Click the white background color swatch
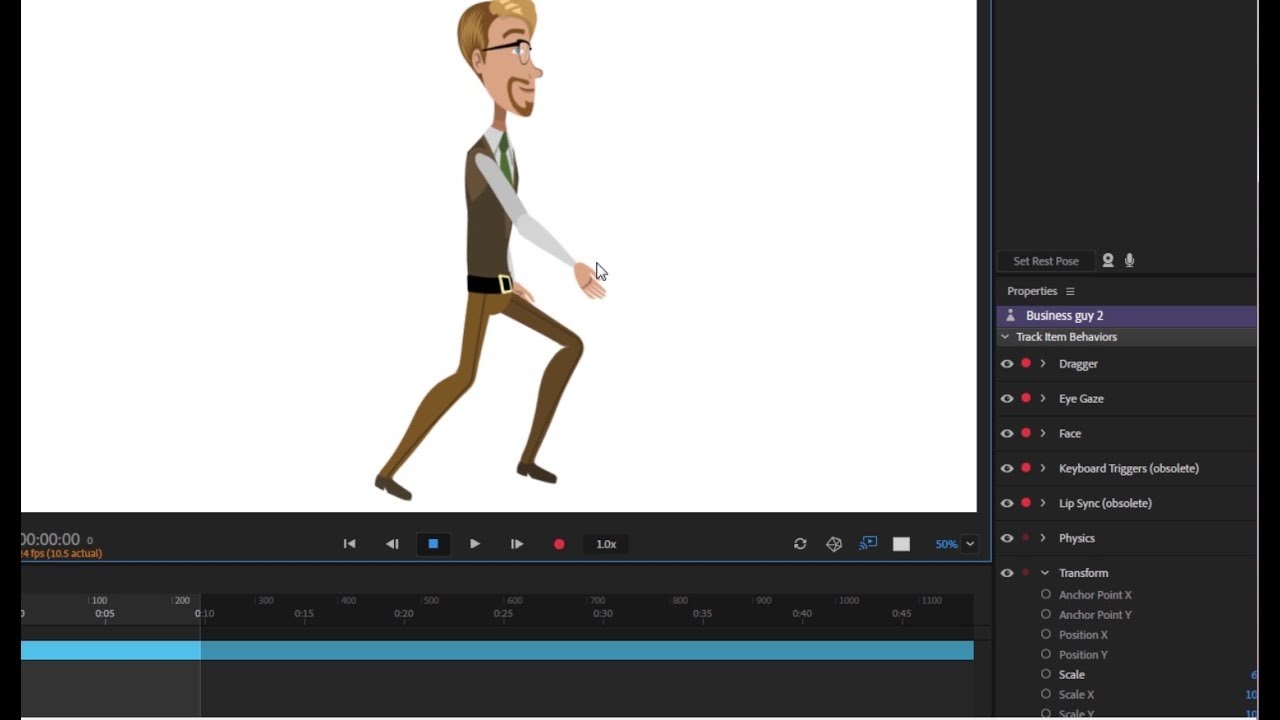 point(902,544)
